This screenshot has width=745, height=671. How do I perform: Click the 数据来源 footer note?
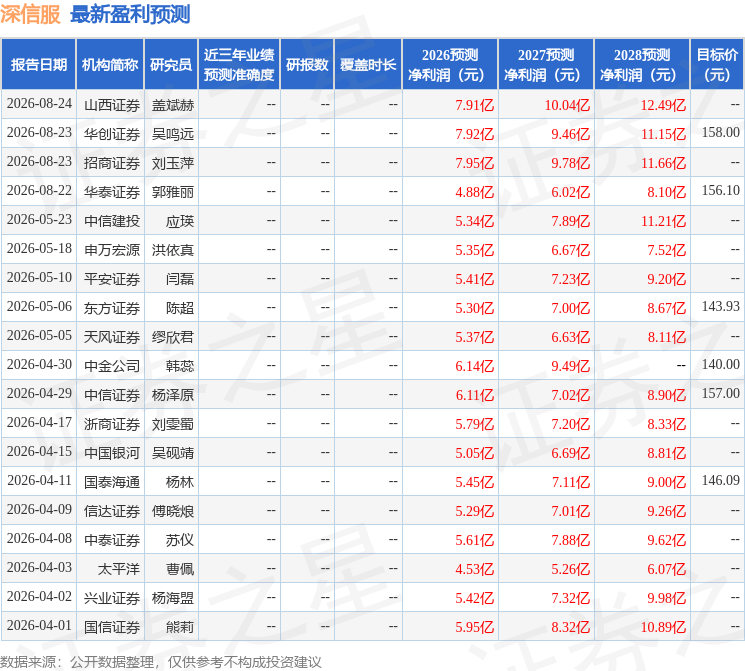pos(161,662)
